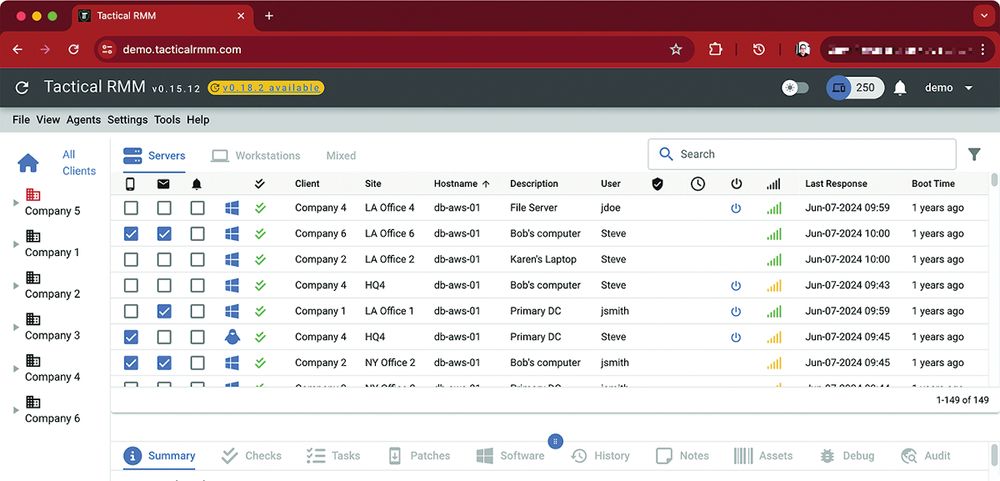Click the signal bars icon in Company 1 row
Image resolution: width=1000 pixels, height=481 pixels.
(x=774, y=311)
